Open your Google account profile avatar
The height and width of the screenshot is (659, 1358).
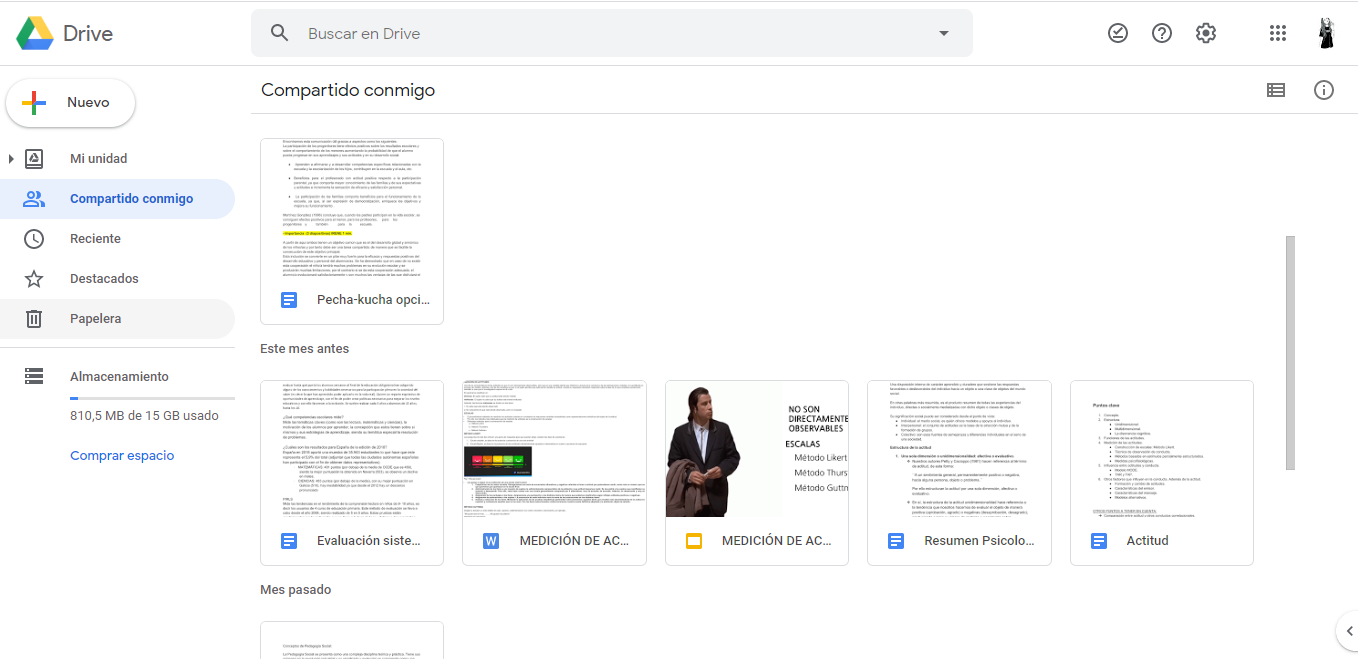(1325, 32)
